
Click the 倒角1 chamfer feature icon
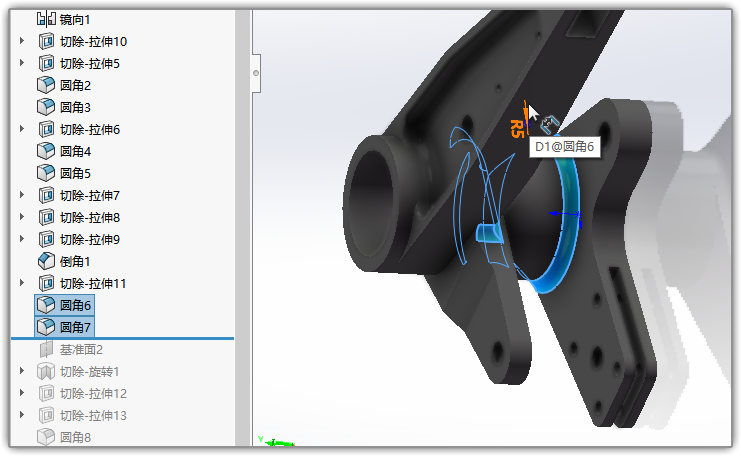pyautogui.click(x=46, y=261)
